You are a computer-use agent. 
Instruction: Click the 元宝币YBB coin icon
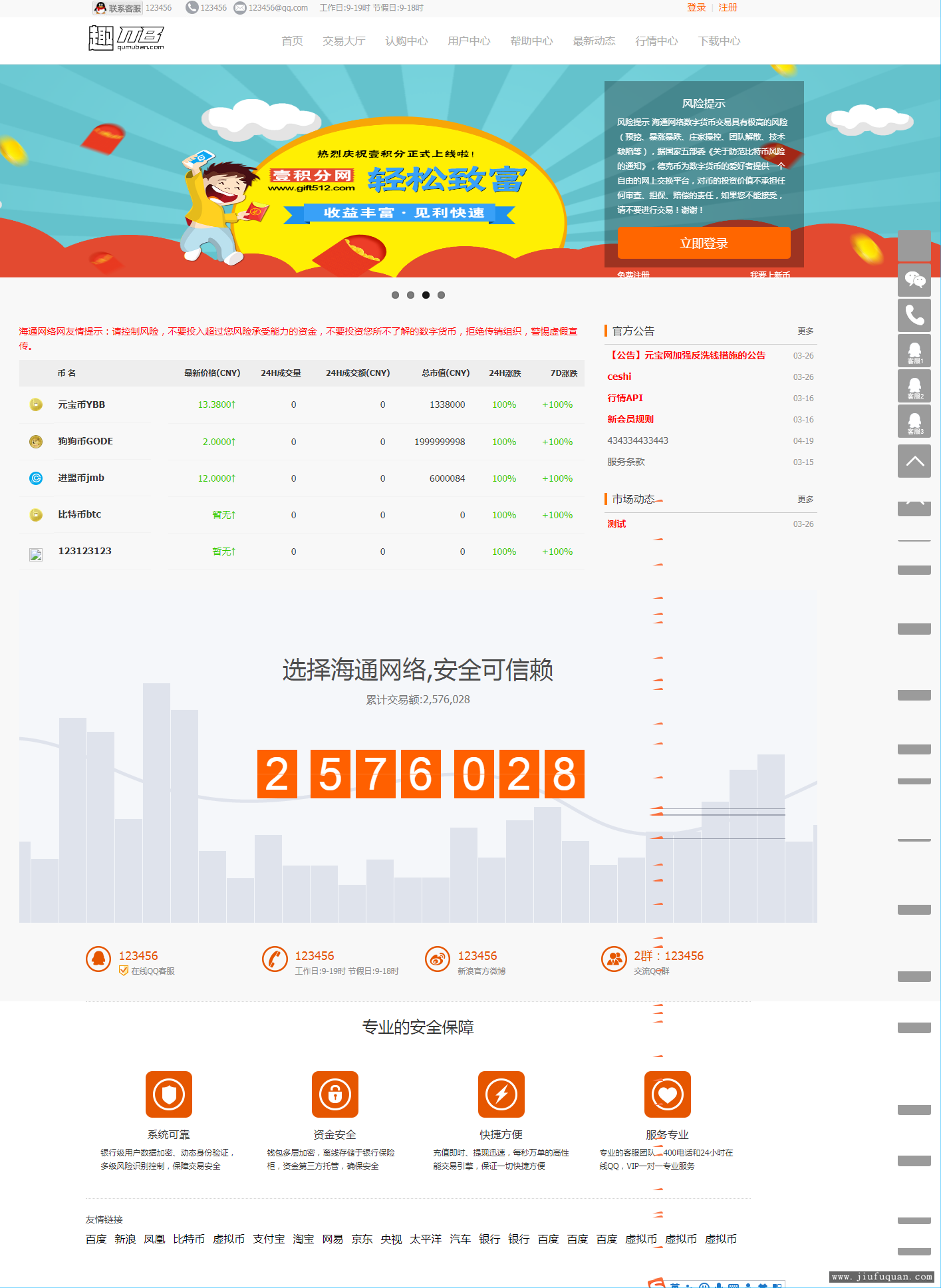(x=36, y=404)
